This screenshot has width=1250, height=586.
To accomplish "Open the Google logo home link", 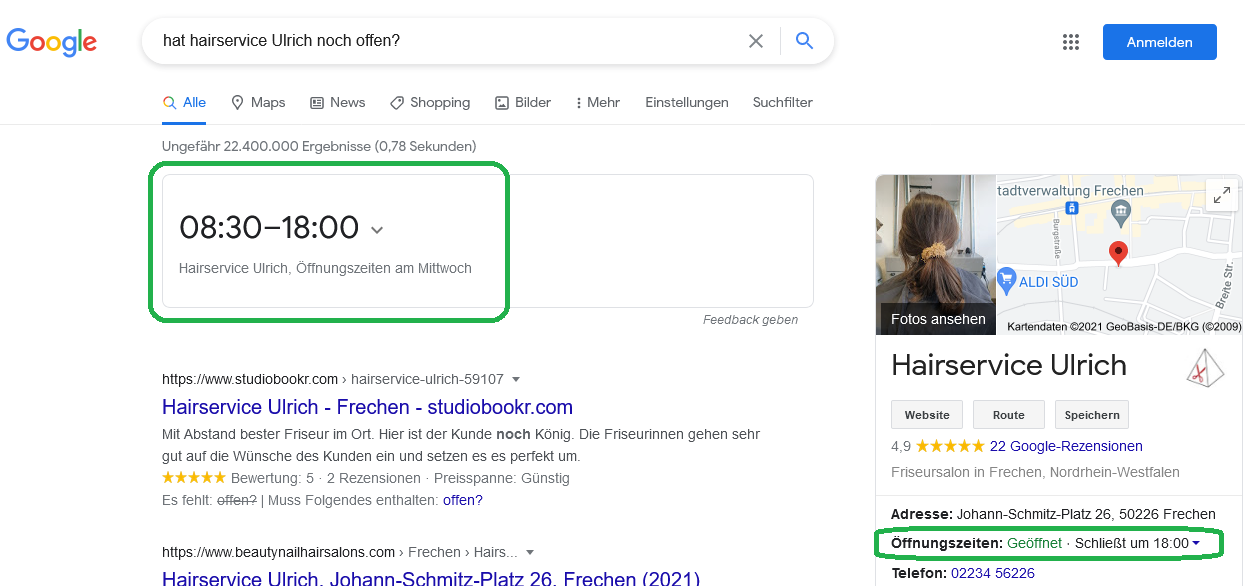I will click(x=52, y=41).
